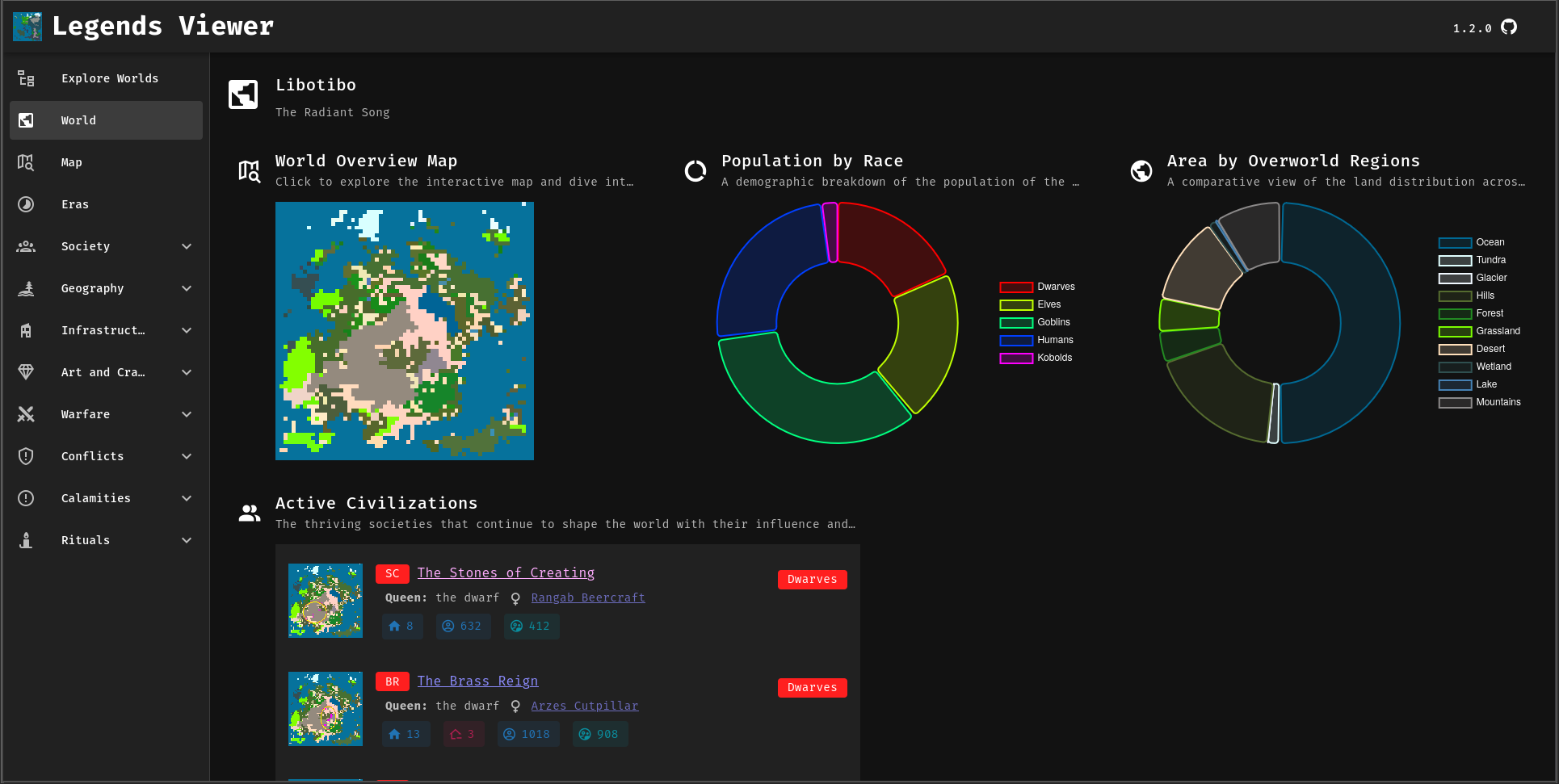Toggle Dwarves series in population legend

tap(1037, 287)
